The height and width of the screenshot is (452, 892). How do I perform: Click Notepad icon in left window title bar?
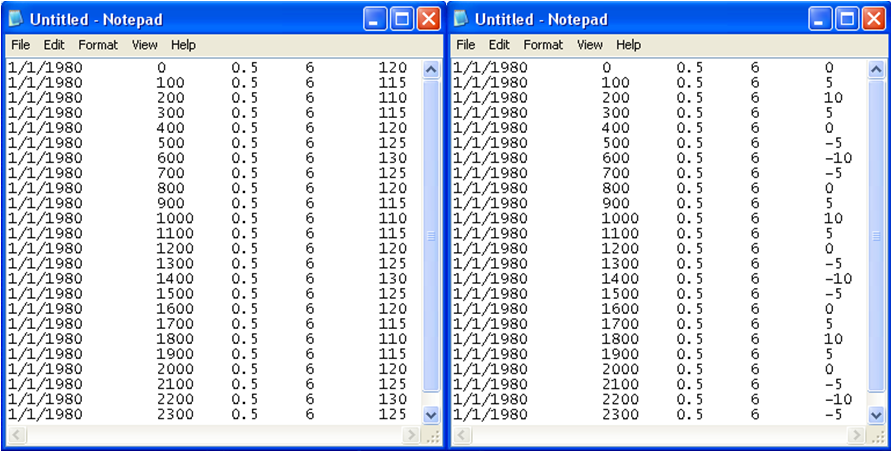pos(16,19)
